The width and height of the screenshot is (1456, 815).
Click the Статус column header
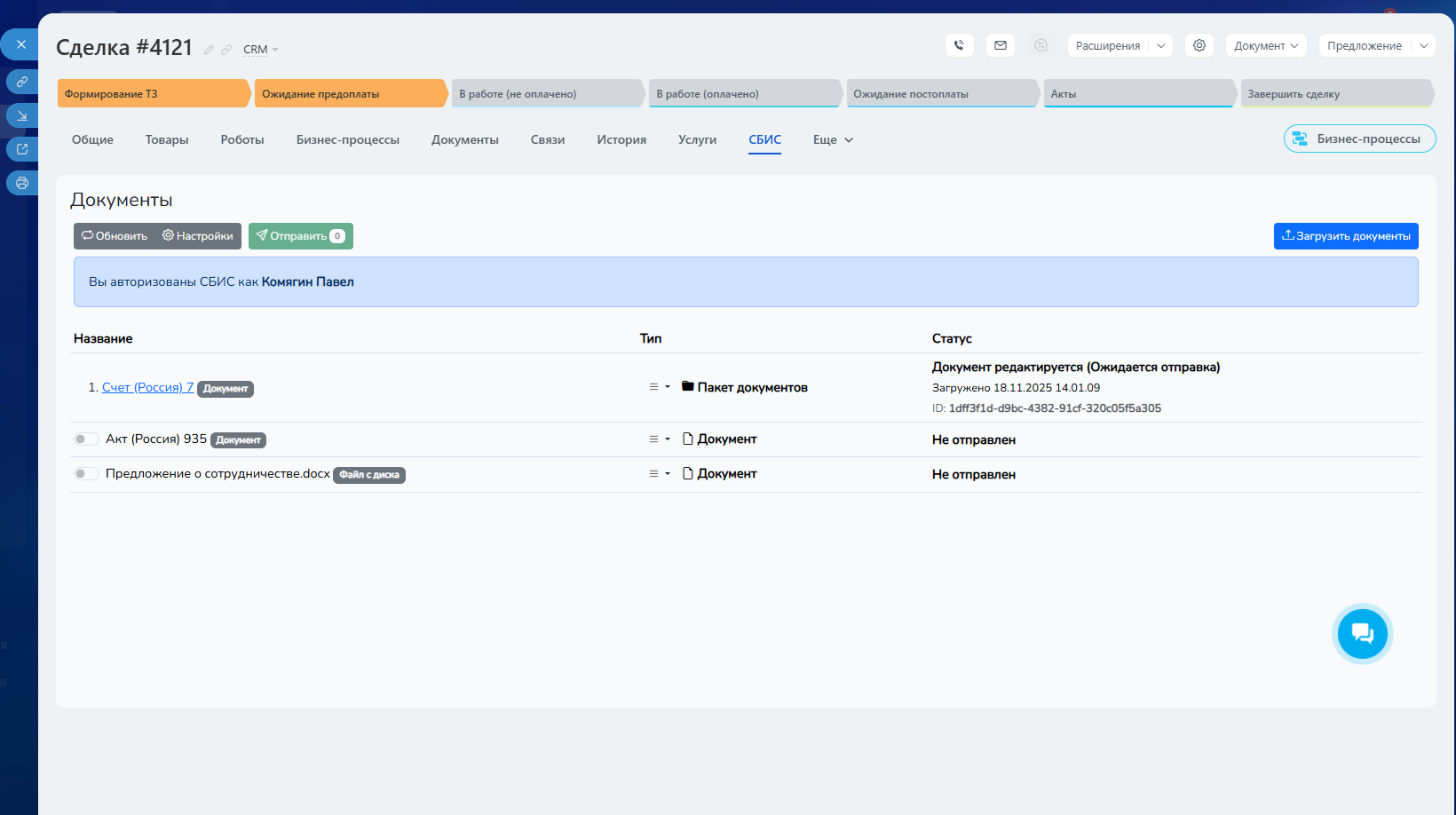[952, 338]
